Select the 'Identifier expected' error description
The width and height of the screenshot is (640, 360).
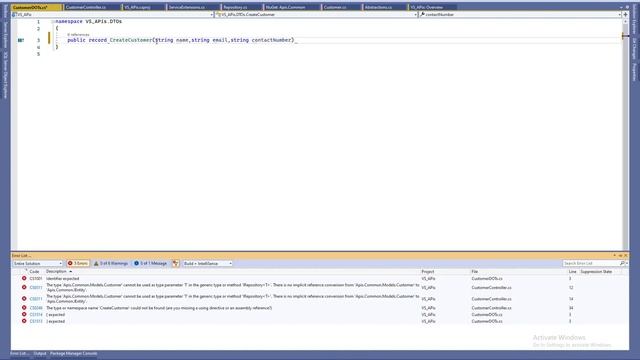[x=62, y=278]
